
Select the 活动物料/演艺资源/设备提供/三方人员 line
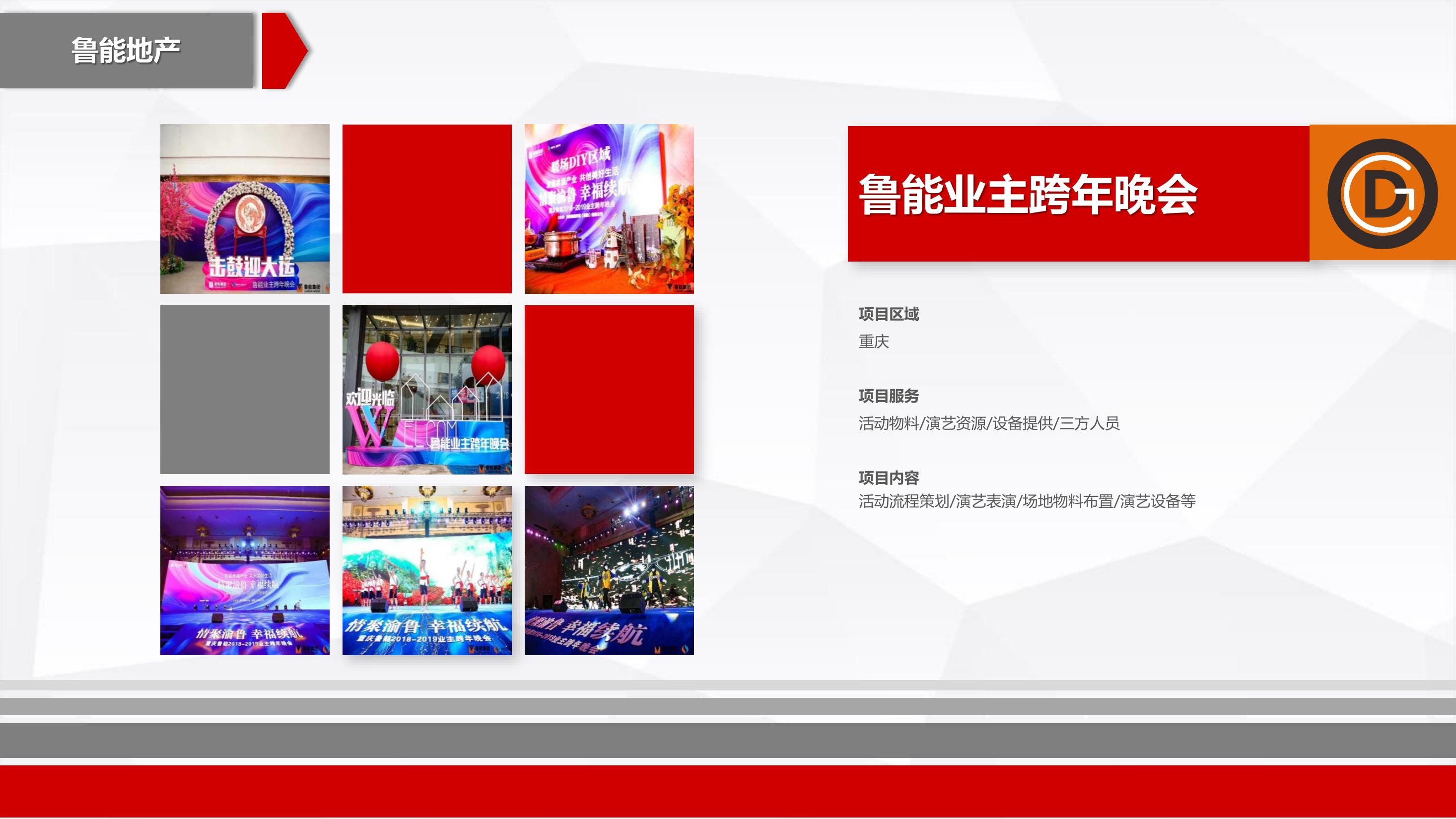(x=989, y=423)
